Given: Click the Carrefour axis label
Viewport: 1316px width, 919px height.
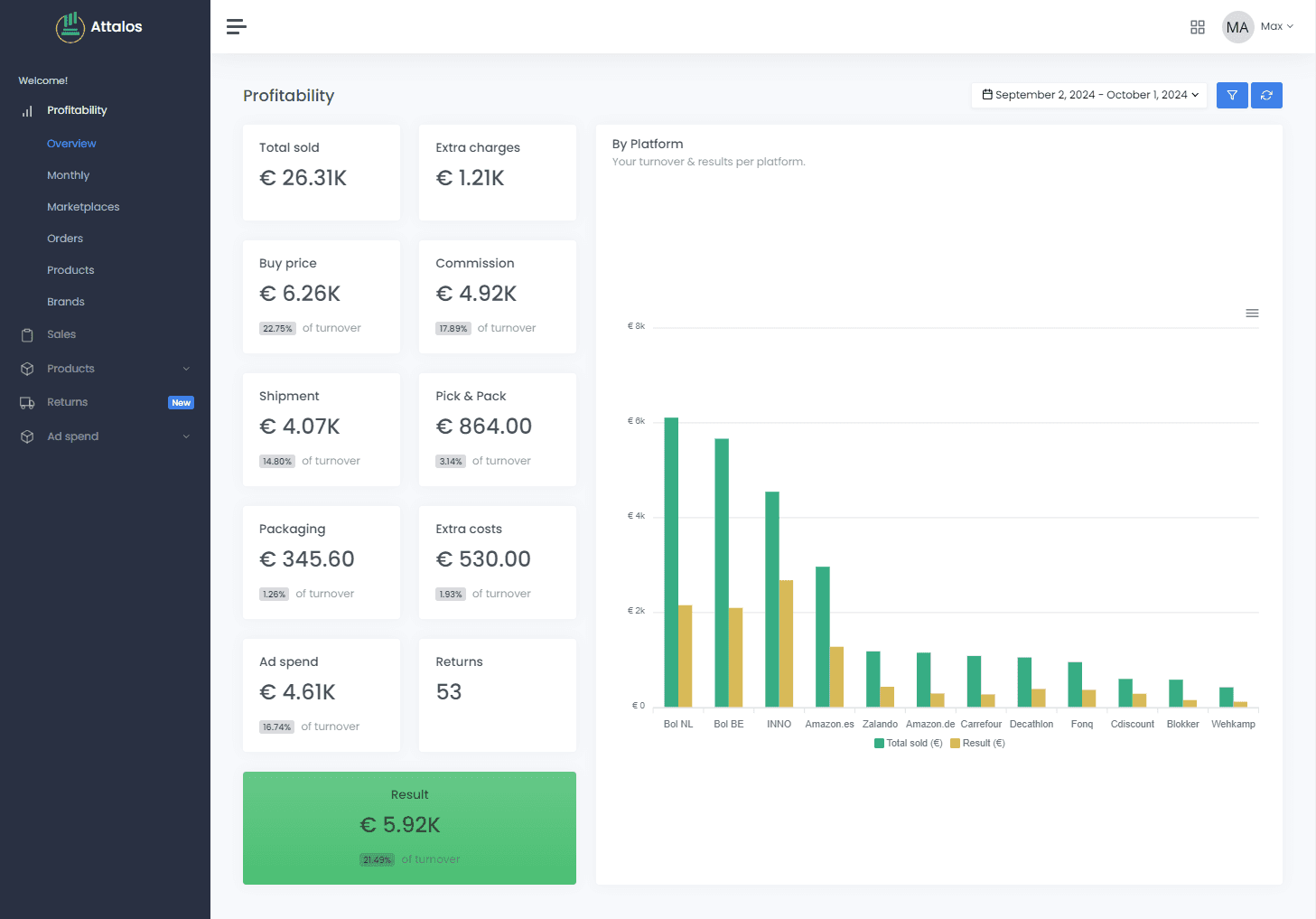Looking at the screenshot, I should (x=981, y=724).
